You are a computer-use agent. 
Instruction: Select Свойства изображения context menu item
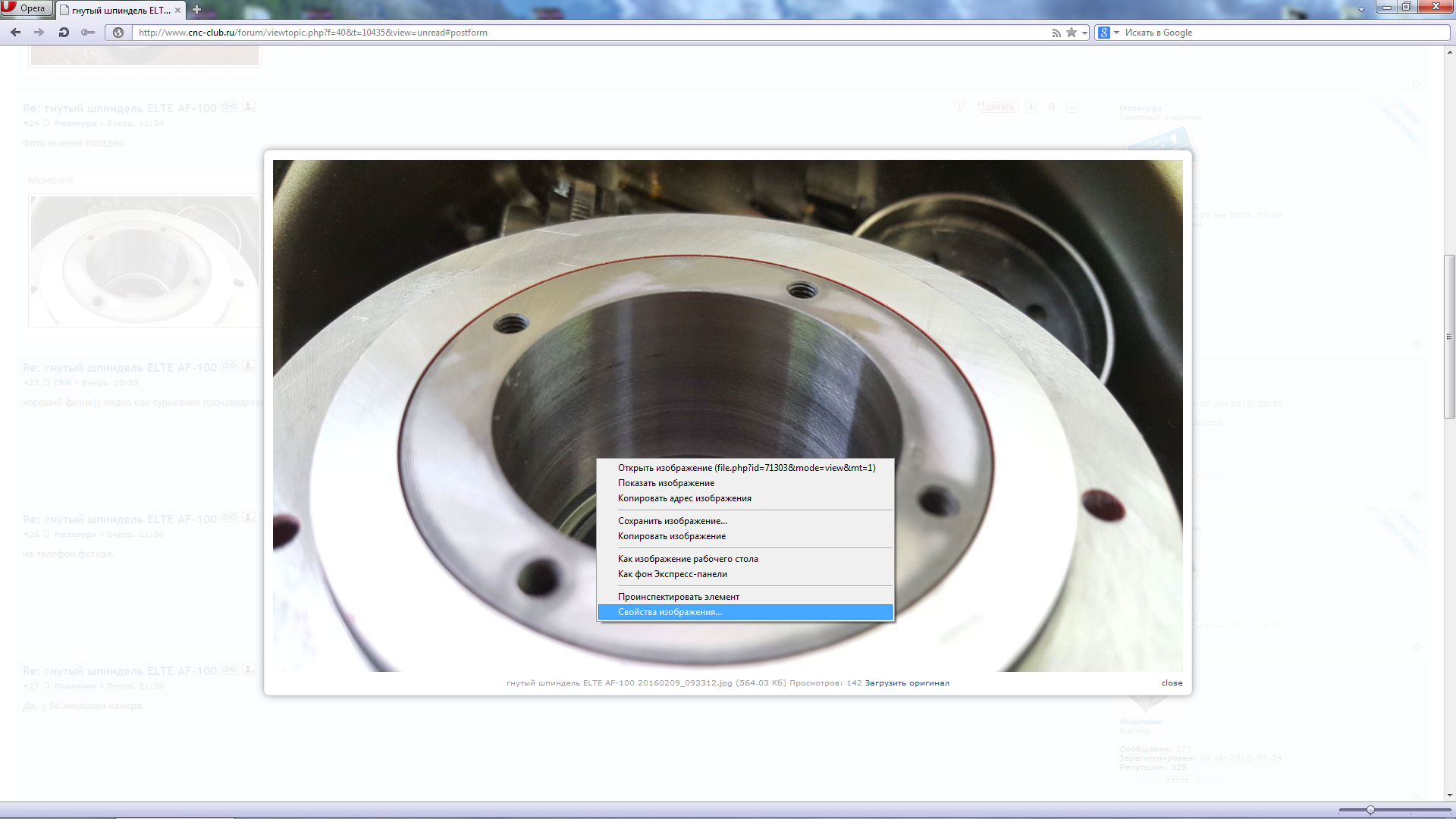670,612
